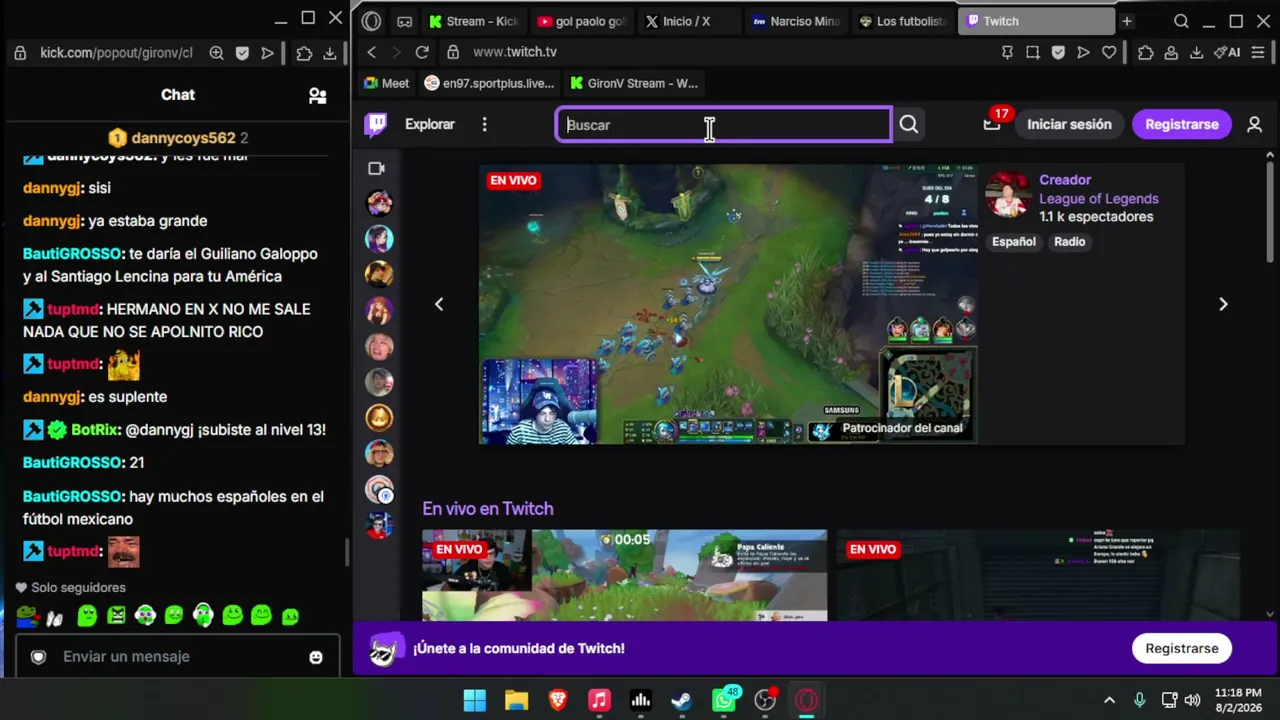
Task: Switch to the Inicio / X tab
Action: click(690, 21)
